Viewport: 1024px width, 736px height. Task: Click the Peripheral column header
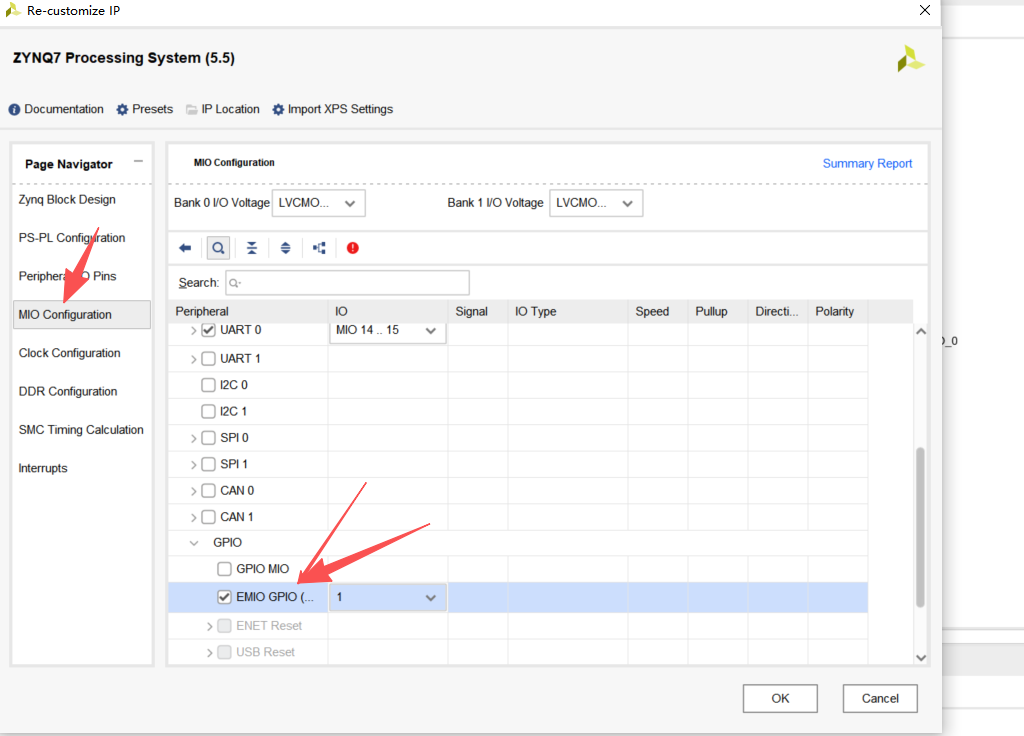pos(248,312)
